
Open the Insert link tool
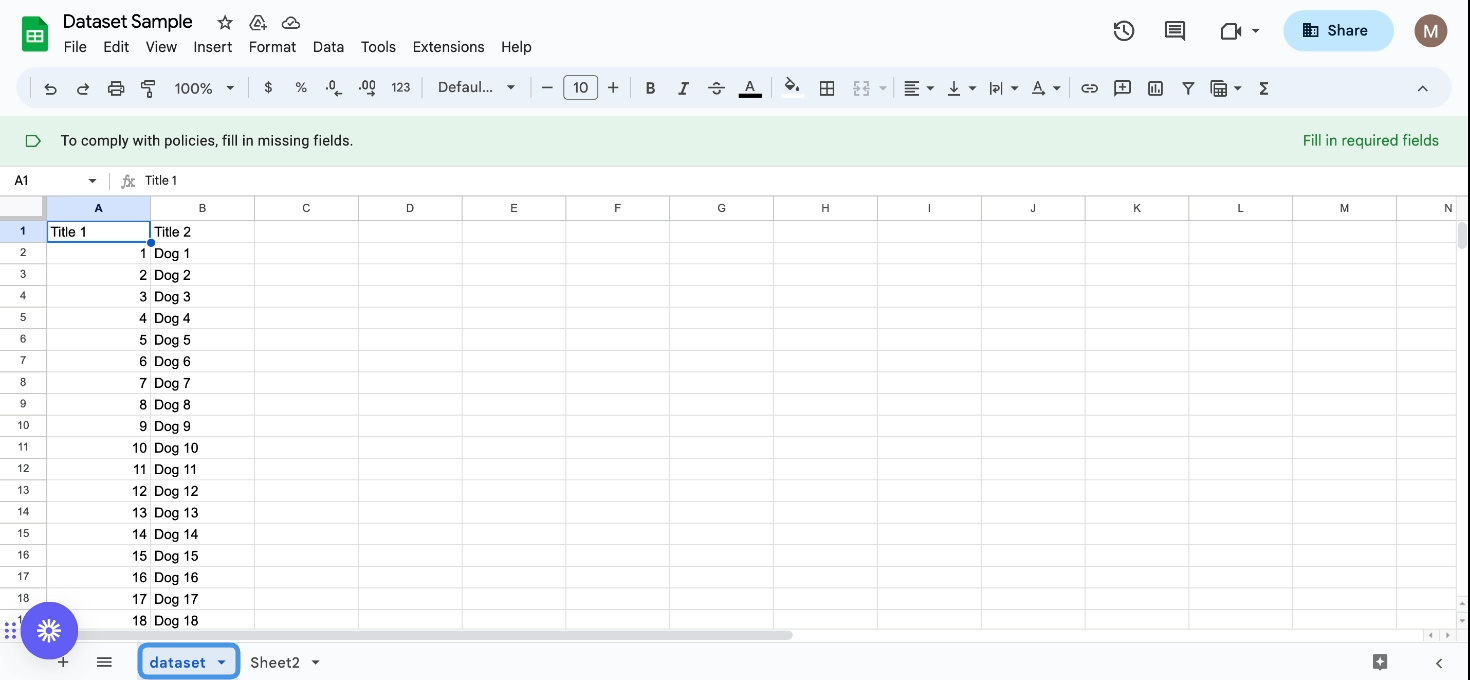pyautogui.click(x=1089, y=88)
